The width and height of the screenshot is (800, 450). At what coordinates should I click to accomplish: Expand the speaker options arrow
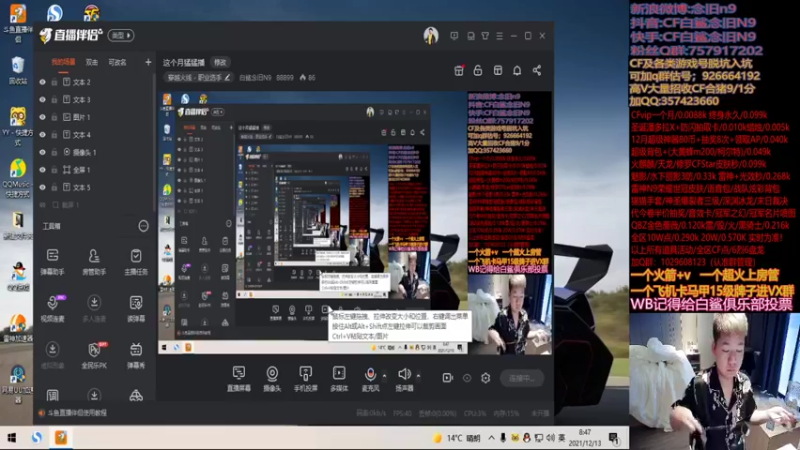(418, 376)
